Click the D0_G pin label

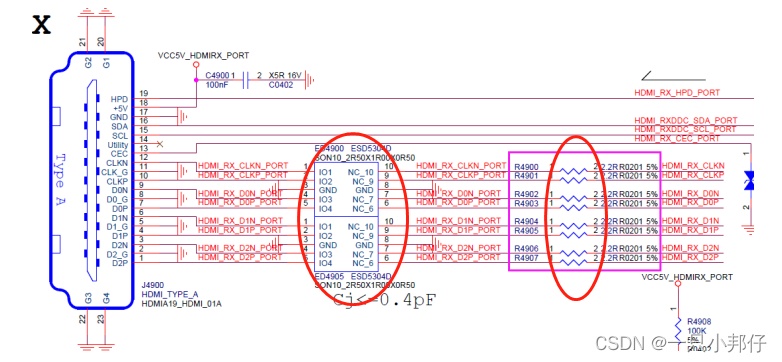[118, 199]
